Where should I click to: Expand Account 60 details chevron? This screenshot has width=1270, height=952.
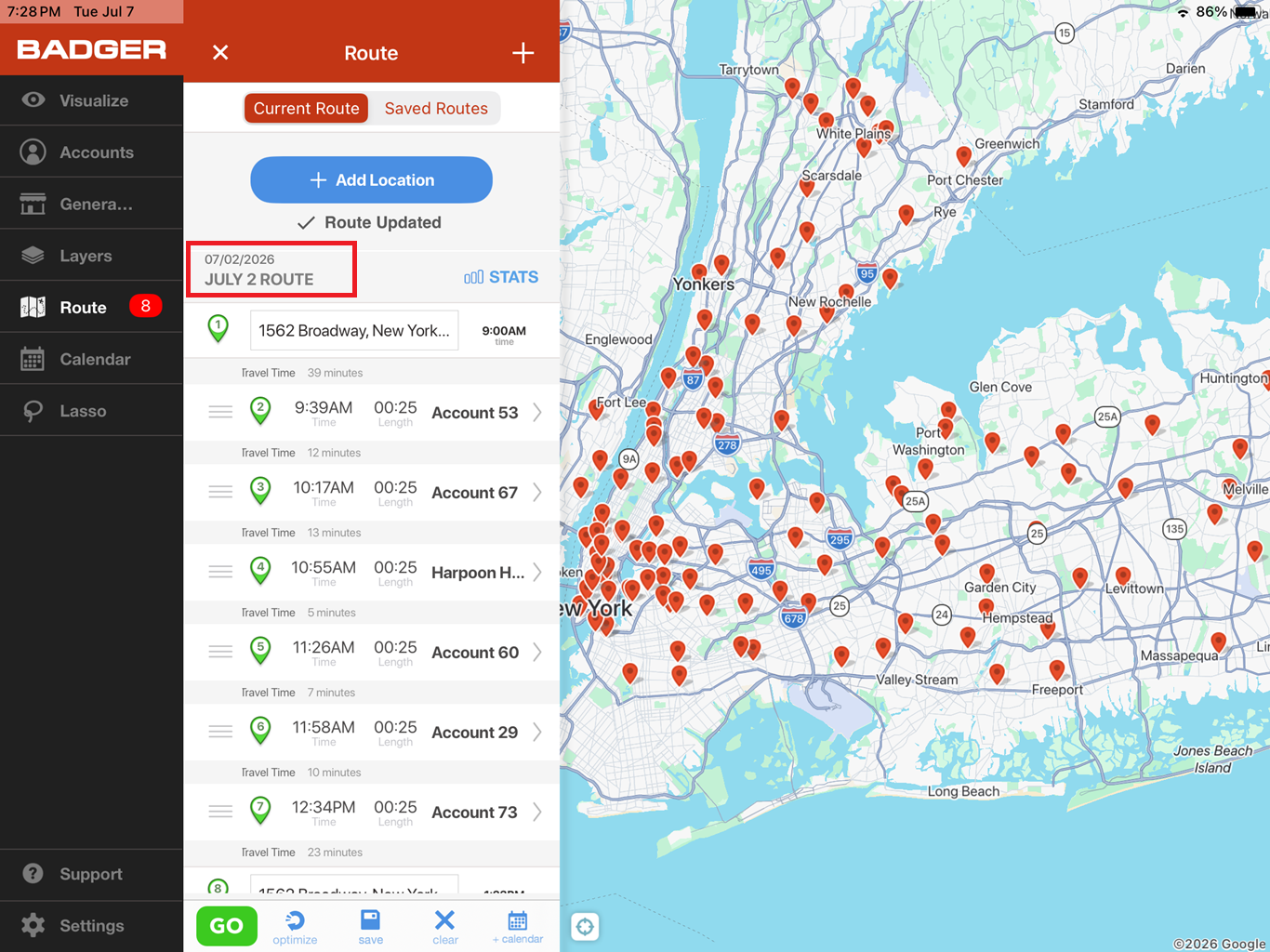tap(537, 652)
